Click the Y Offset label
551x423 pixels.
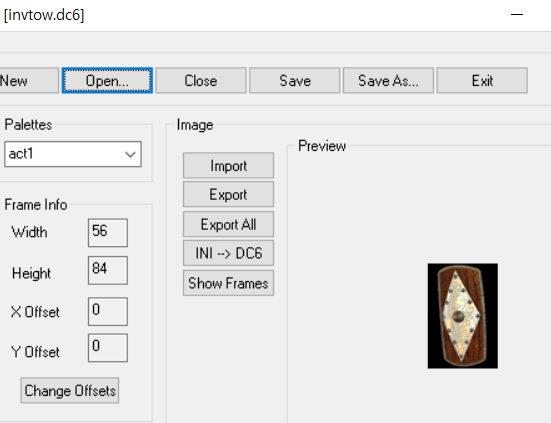tap(35, 352)
